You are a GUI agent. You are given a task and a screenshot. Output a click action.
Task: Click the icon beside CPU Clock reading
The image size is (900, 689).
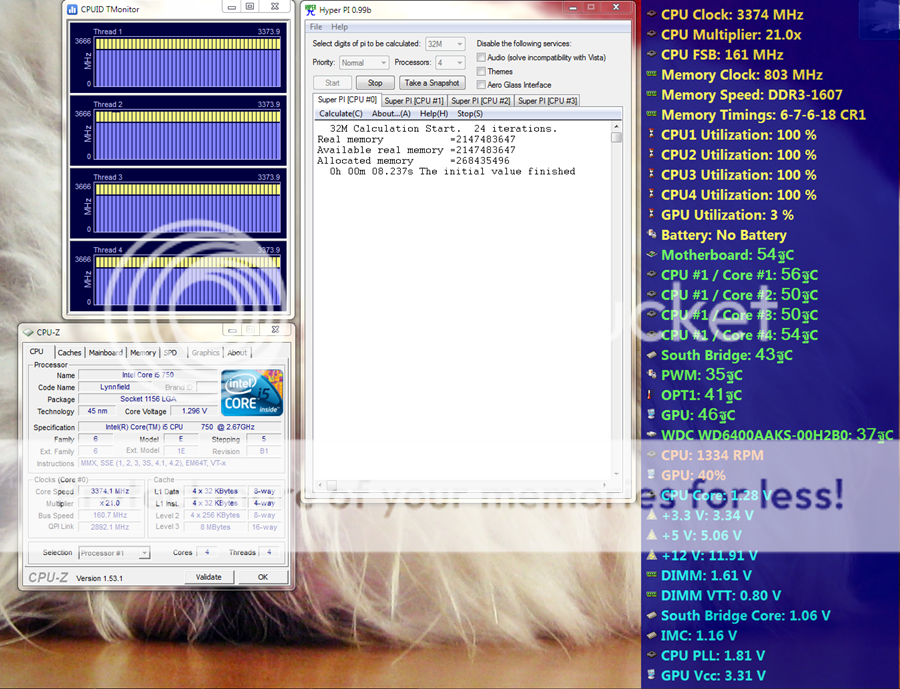click(x=651, y=15)
